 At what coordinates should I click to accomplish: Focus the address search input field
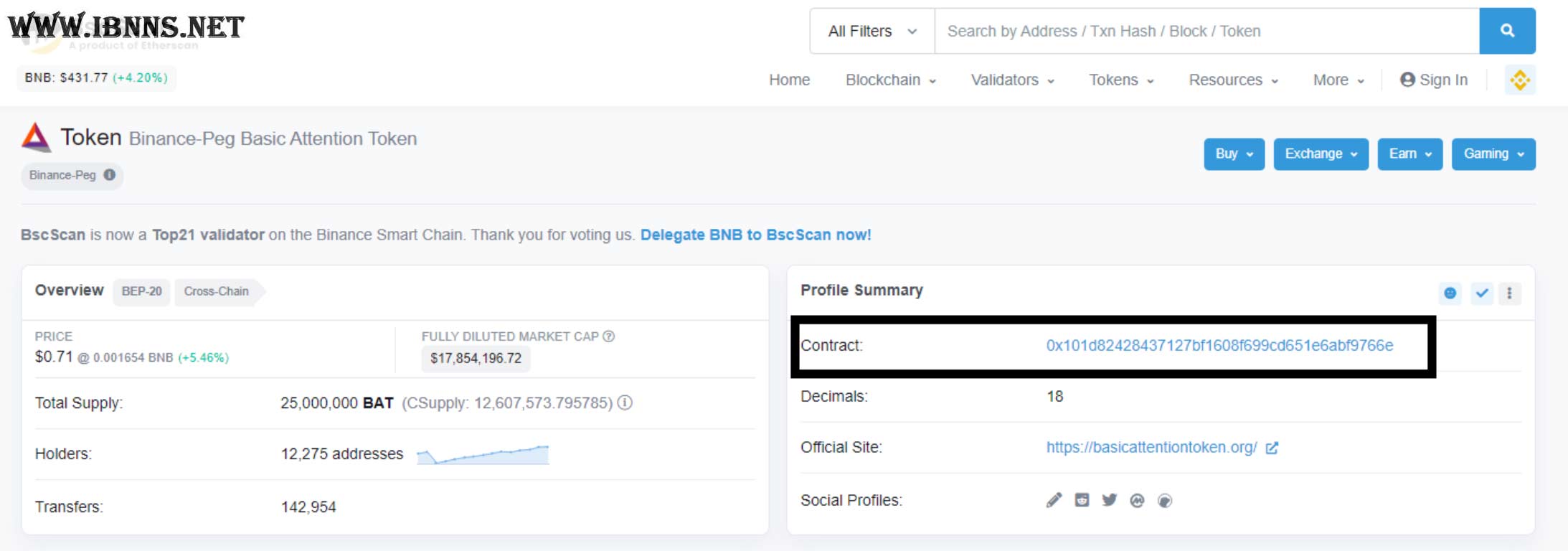tap(1206, 31)
